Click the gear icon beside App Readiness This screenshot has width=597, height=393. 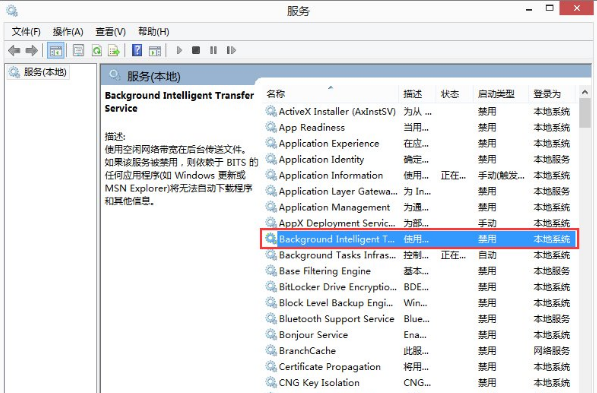pos(271,127)
